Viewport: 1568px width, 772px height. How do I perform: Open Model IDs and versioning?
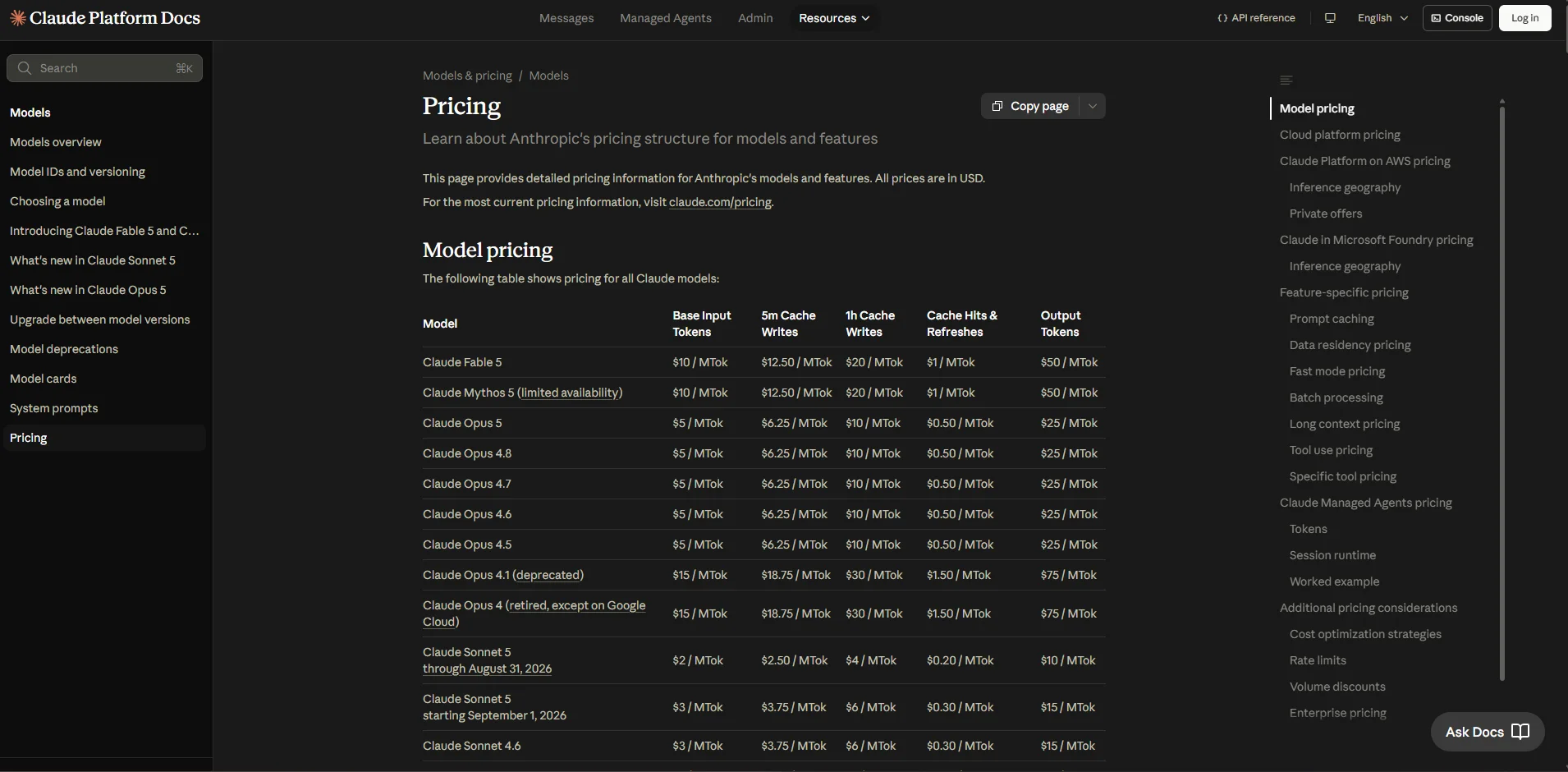pos(77,172)
